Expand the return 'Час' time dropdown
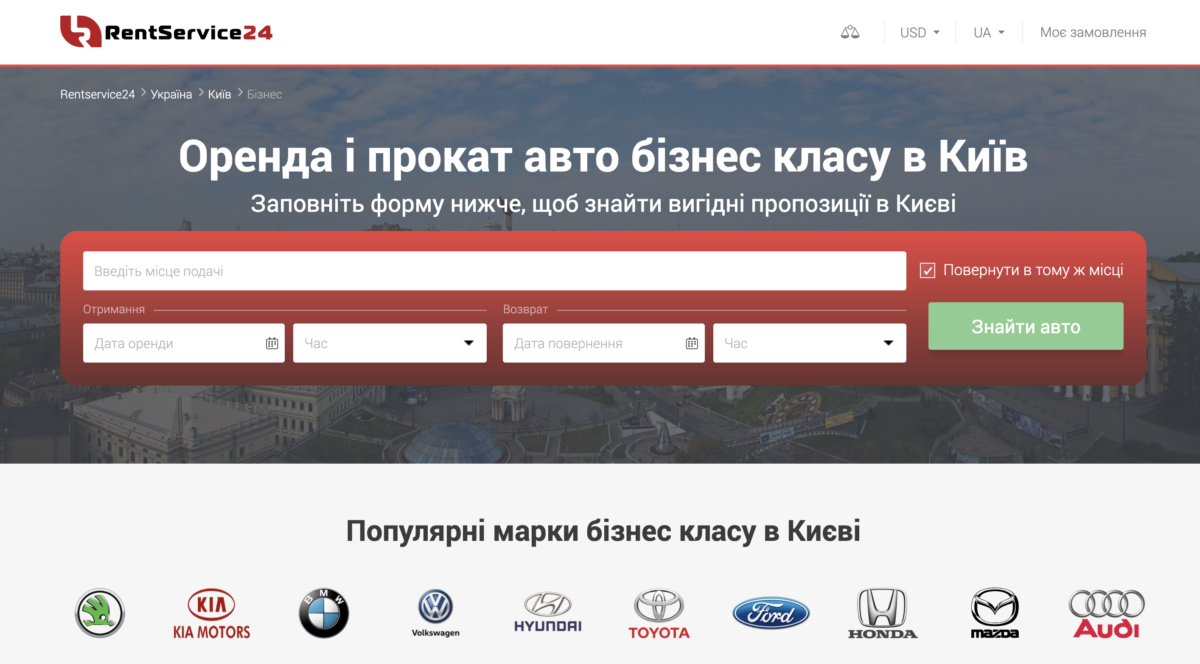Viewport: 1200px width, 664px height. coord(809,343)
